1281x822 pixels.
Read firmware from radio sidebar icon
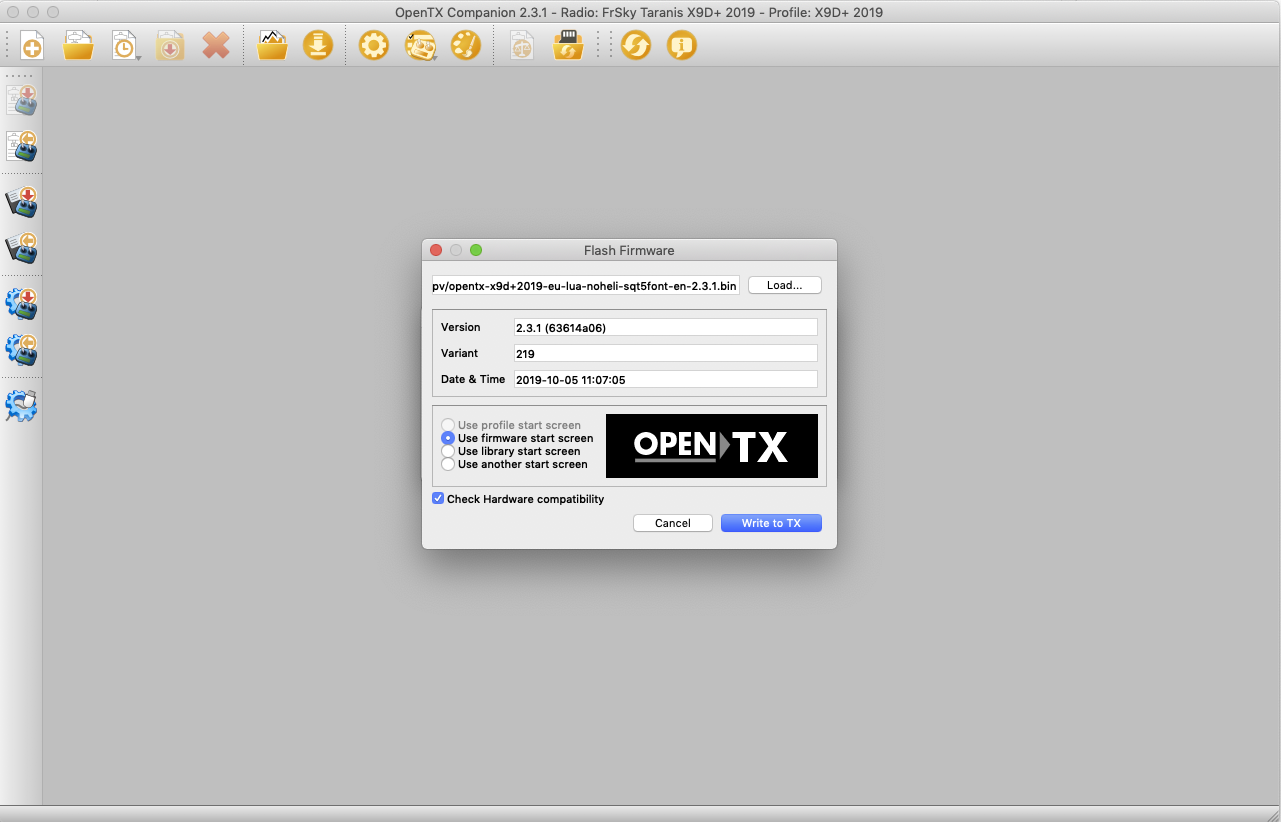[x=22, y=349]
